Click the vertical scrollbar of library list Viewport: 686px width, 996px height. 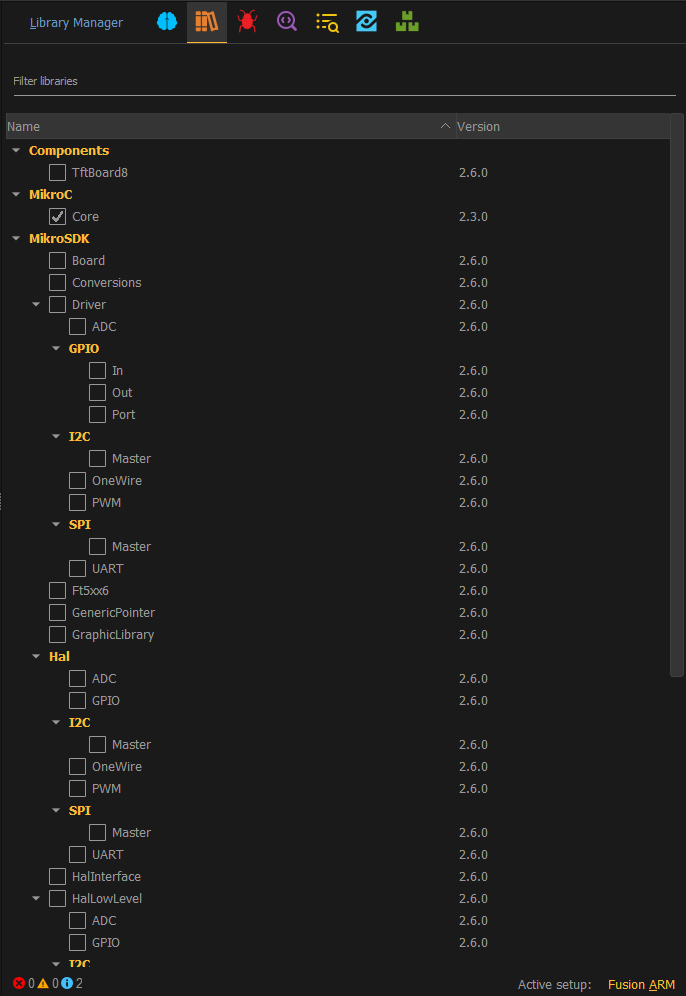(677, 395)
